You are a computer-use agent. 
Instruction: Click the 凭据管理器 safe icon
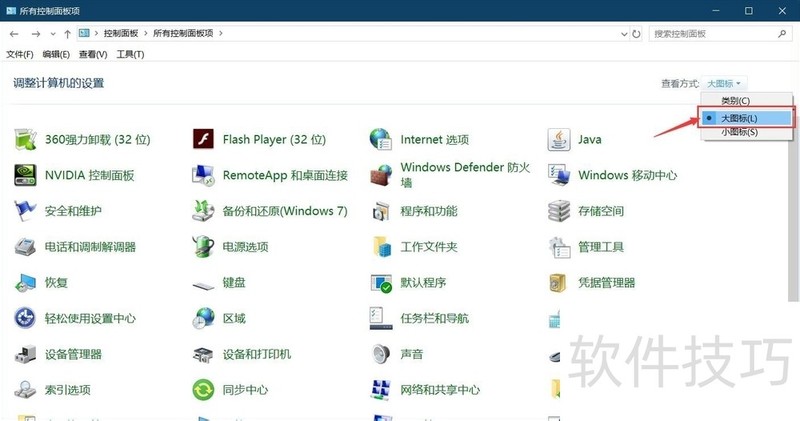coord(557,283)
